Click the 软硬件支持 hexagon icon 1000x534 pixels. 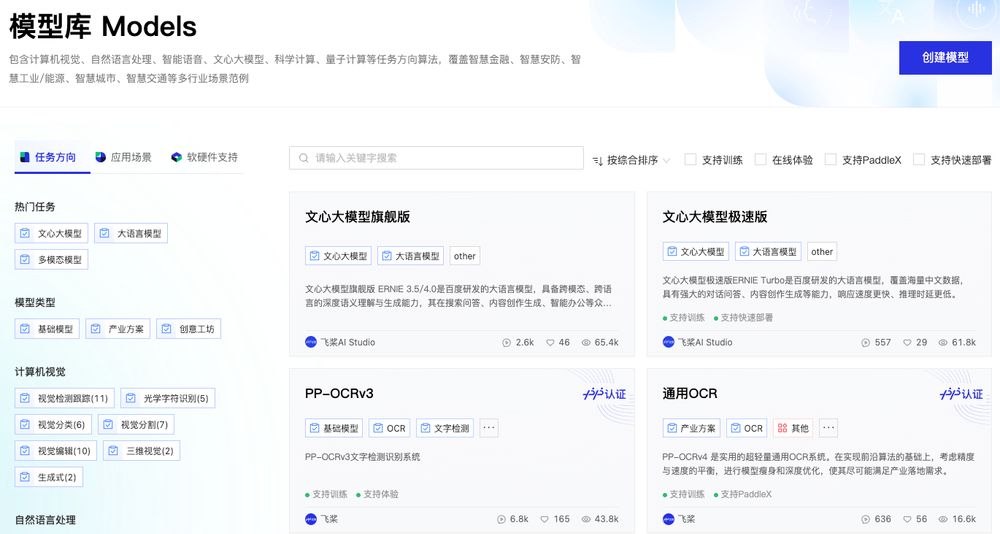pos(177,157)
